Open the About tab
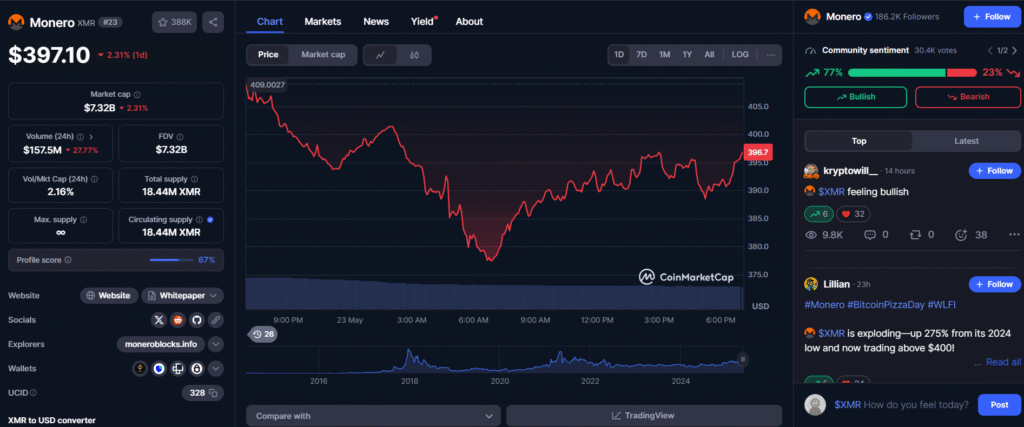The image size is (1024, 427). (x=469, y=22)
